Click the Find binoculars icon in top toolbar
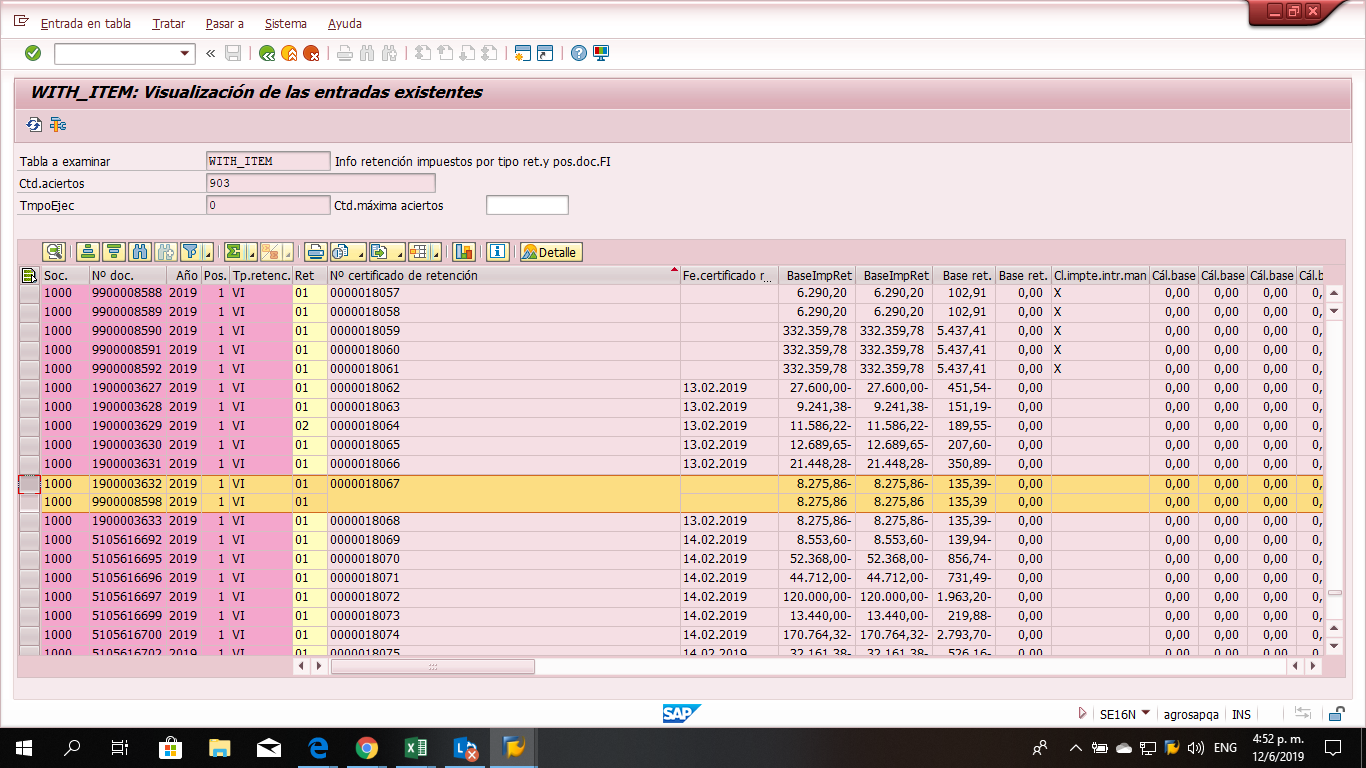 coord(367,53)
